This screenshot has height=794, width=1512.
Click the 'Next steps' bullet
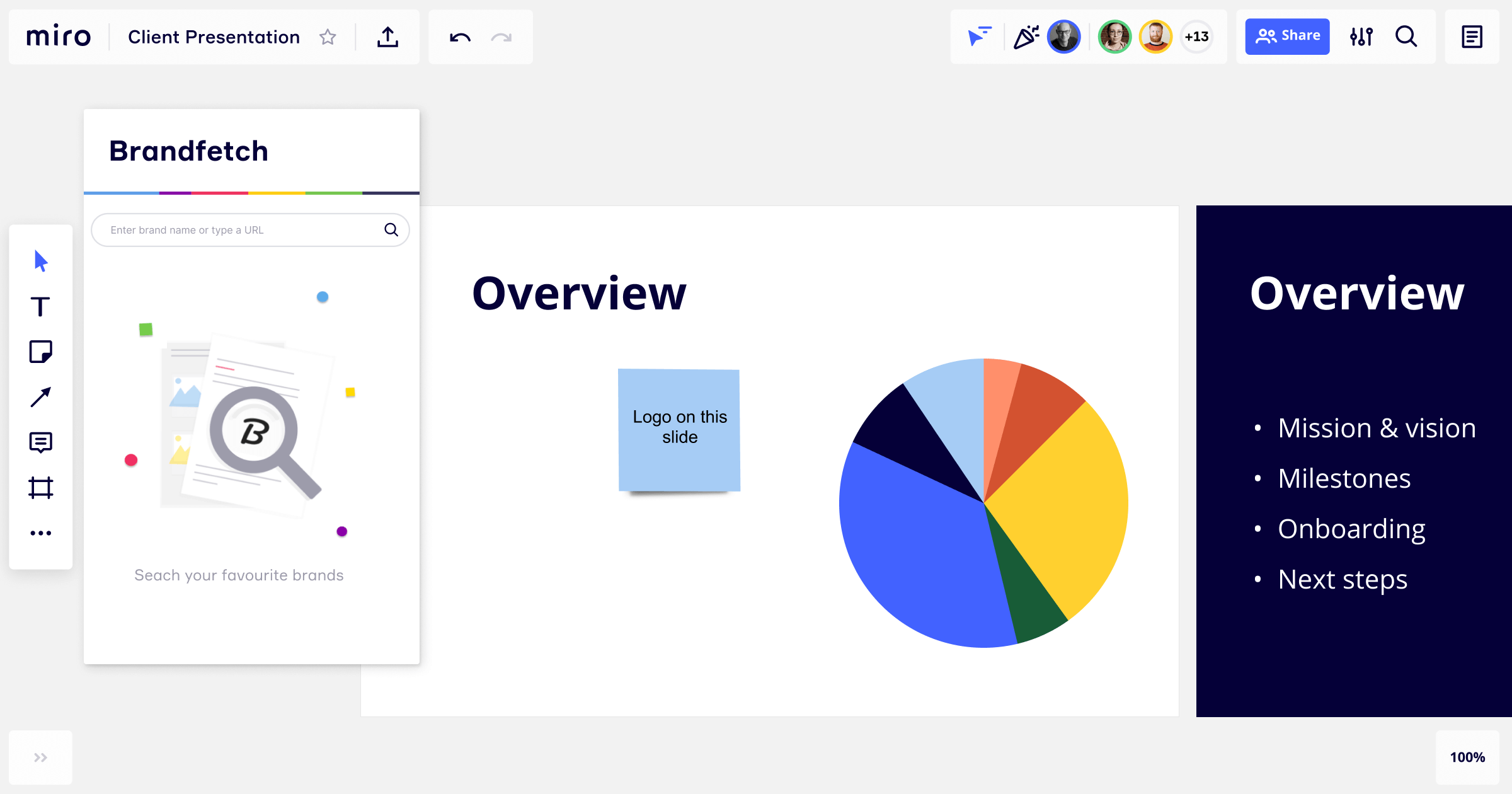pyautogui.click(x=1343, y=580)
